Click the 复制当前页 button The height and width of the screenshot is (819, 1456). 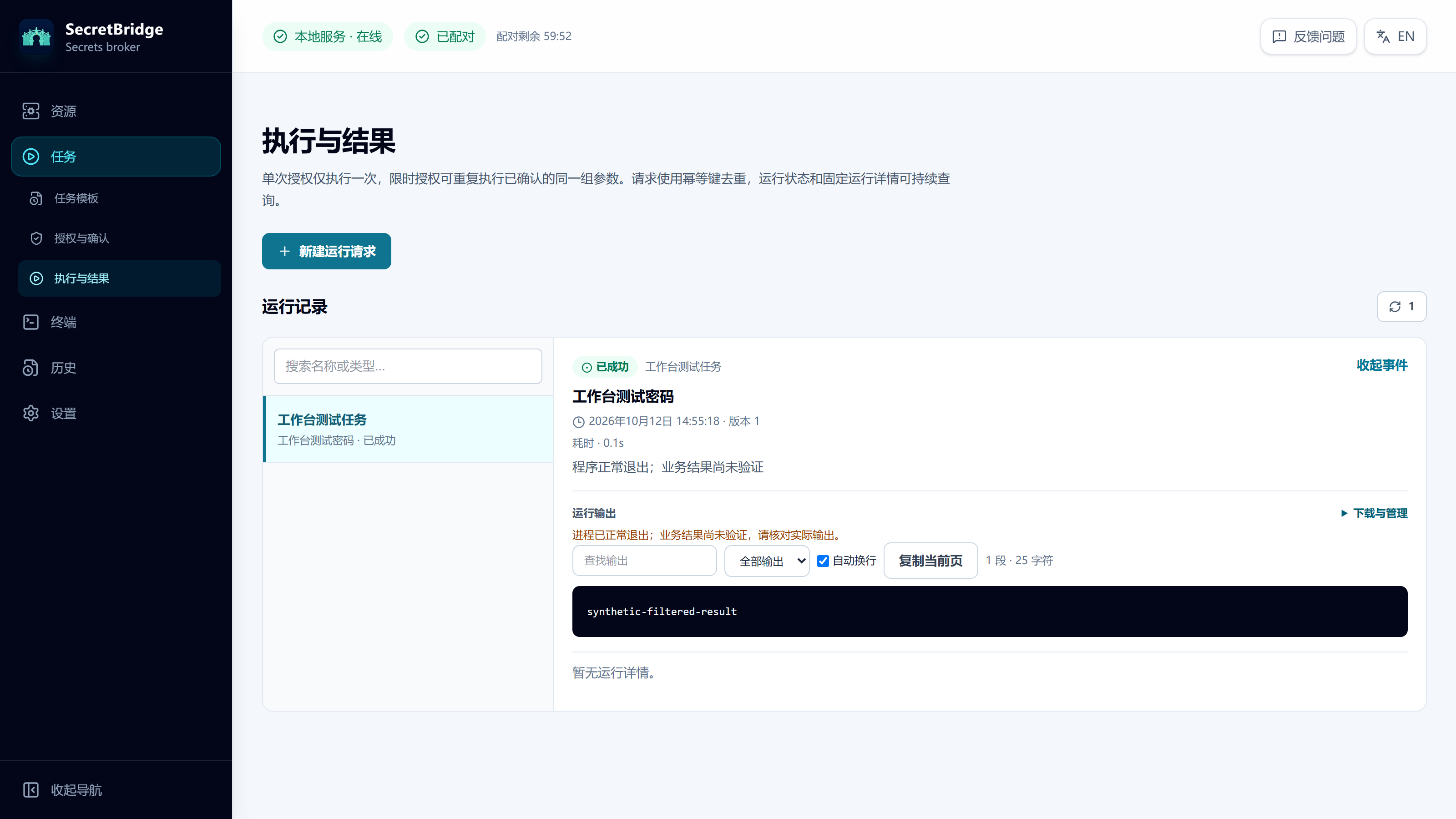(x=930, y=561)
